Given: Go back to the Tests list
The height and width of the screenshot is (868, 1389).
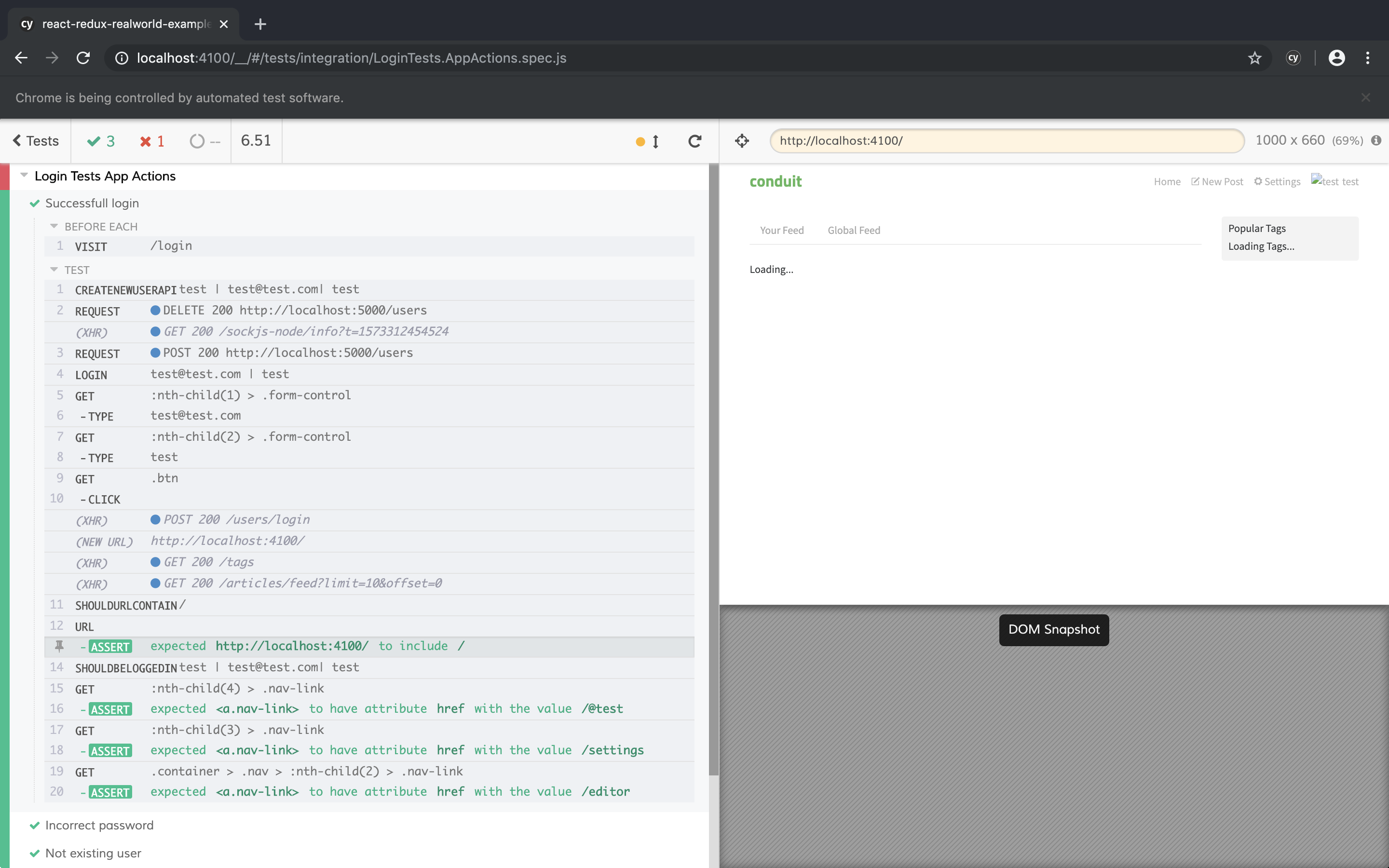Looking at the screenshot, I should (36, 141).
